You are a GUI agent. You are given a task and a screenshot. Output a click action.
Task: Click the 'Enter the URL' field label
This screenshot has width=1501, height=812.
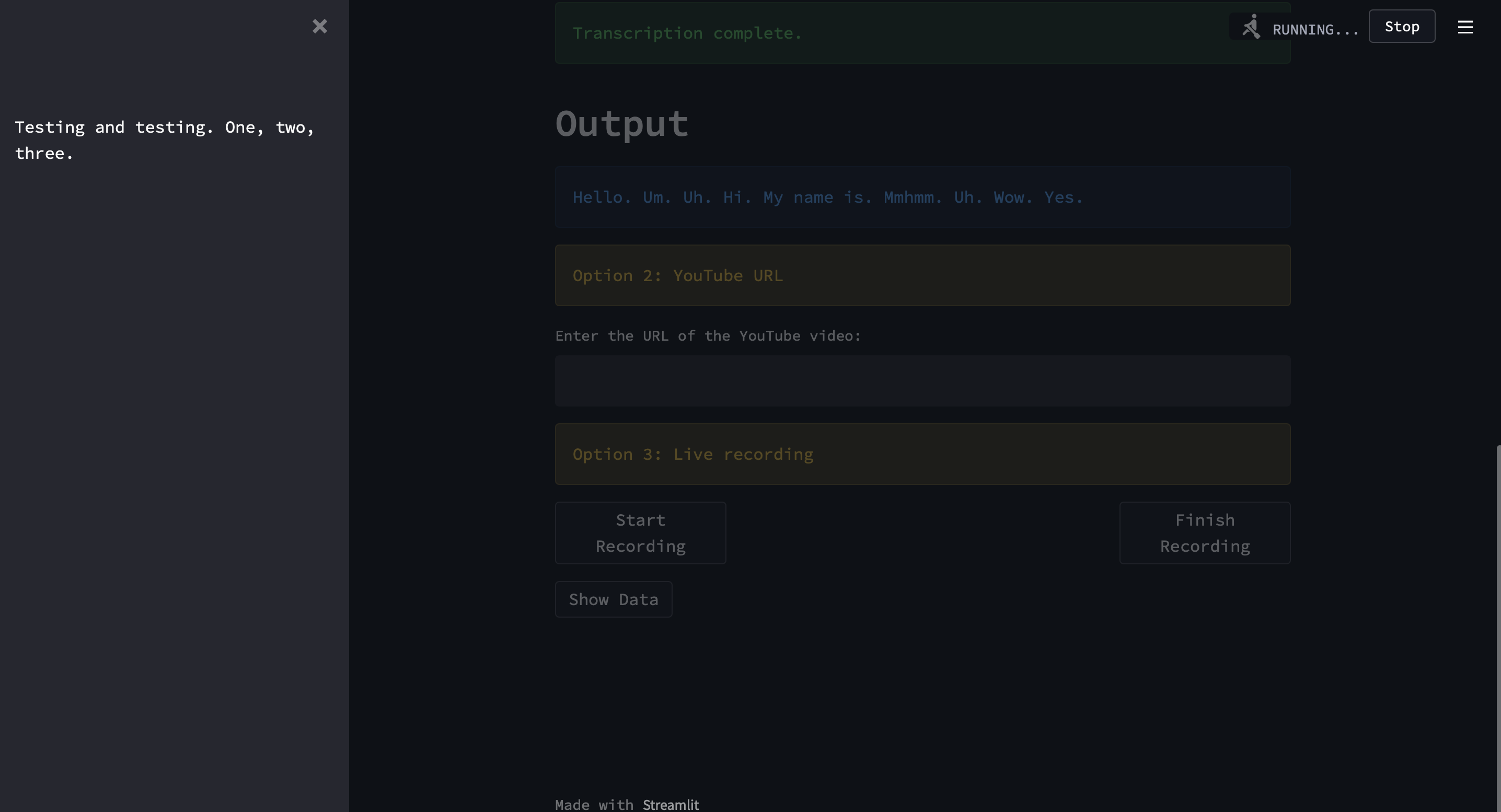tap(708, 336)
